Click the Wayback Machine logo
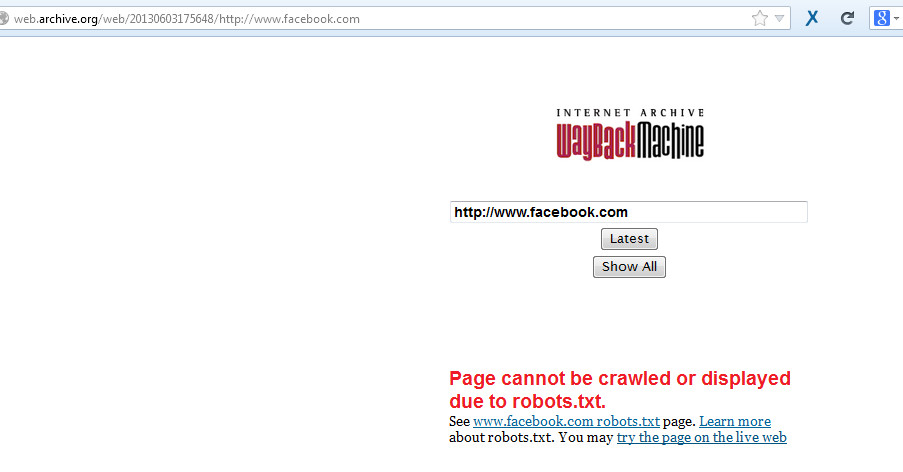Viewport: 903px width, 472px height. click(x=629, y=134)
